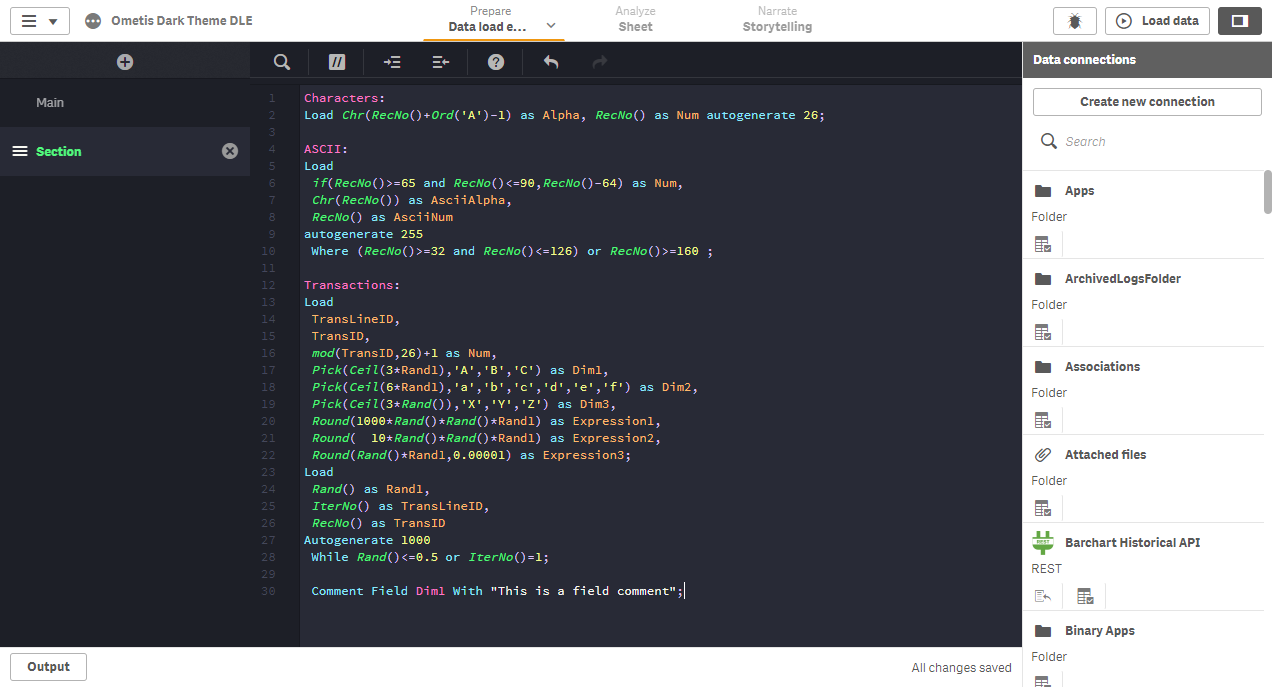This screenshot has width=1272, height=687.
Task: Open the syntax help
Action: click(x=495, y=61)
